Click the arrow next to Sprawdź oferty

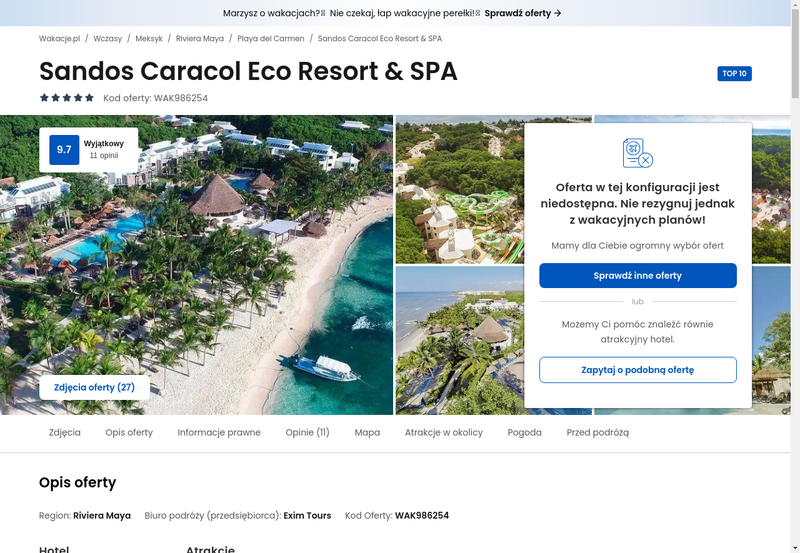point(558,13)
